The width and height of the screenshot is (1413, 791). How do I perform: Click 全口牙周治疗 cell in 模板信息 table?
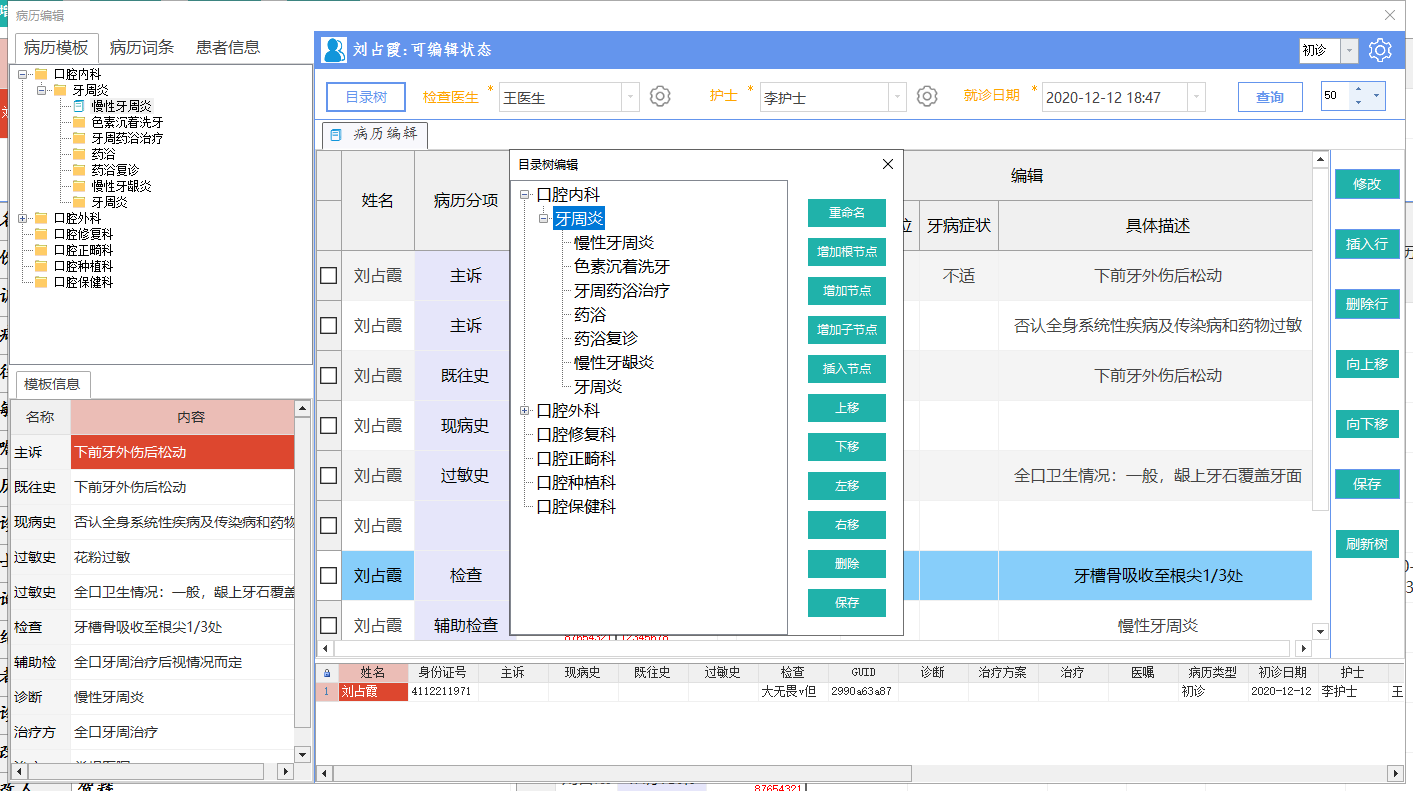[x=182, y=732]
